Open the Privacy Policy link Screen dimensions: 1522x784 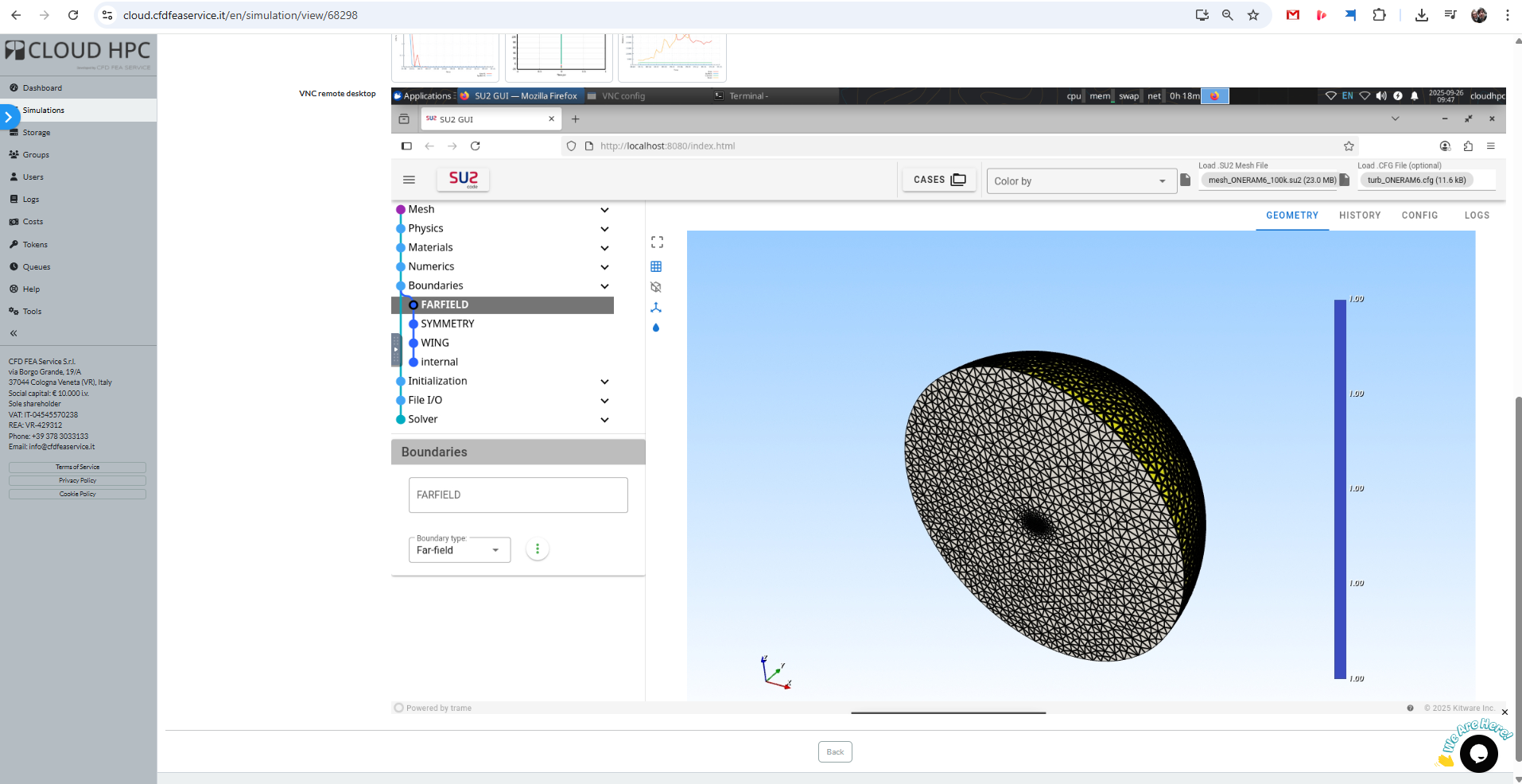tap(76, 480)
